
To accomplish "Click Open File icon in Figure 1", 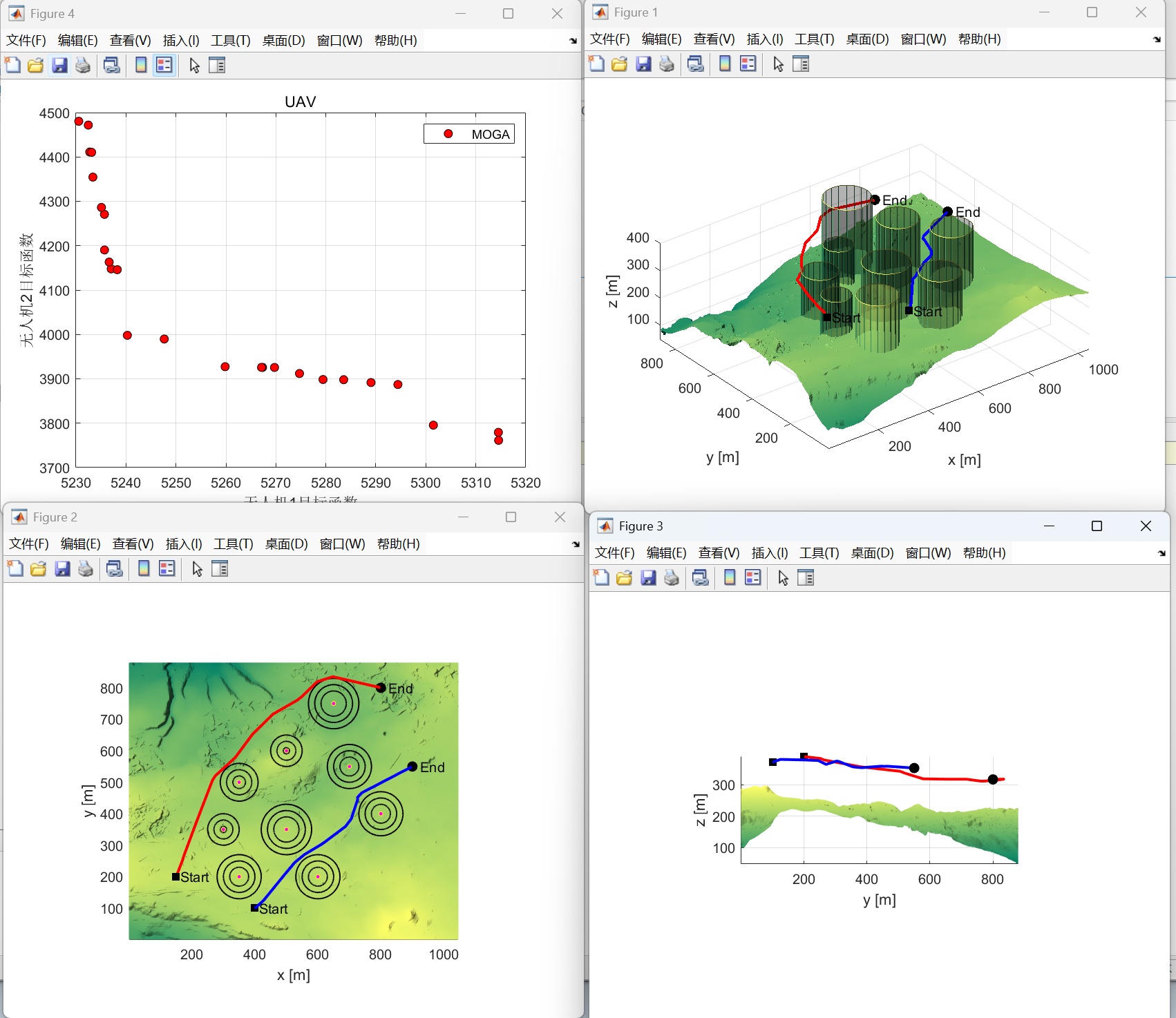I will click(620, 64).
